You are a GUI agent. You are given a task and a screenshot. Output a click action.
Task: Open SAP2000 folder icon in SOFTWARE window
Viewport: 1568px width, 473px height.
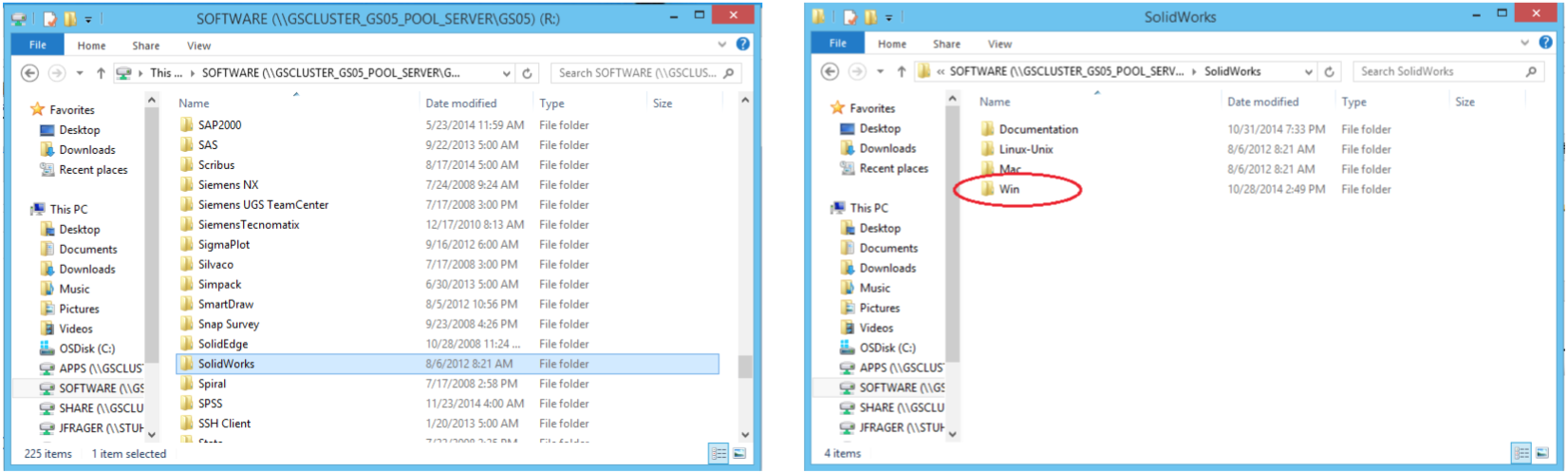[187, 125]
